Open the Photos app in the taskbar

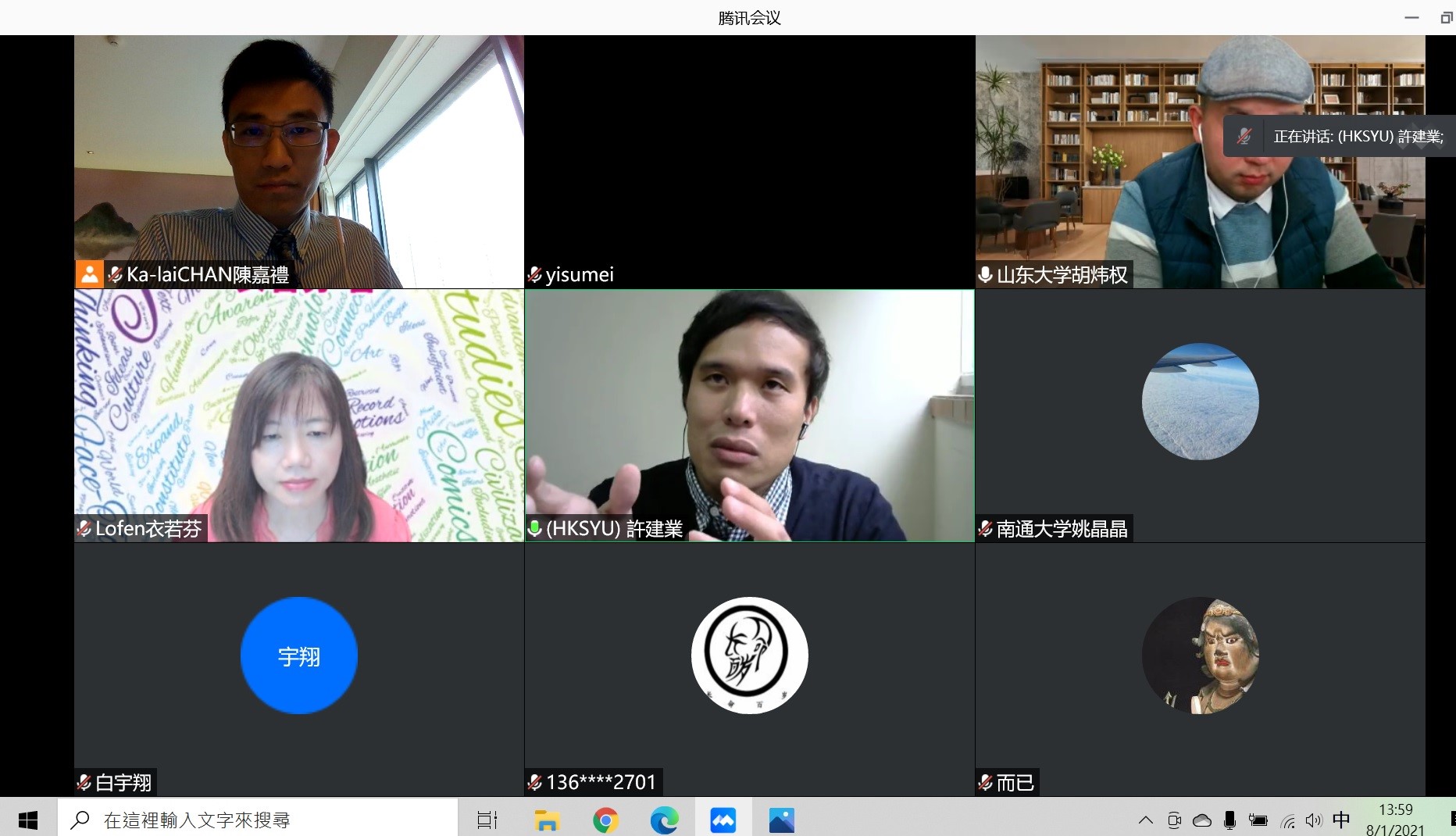pyautogui.click(x=781, y=820)
